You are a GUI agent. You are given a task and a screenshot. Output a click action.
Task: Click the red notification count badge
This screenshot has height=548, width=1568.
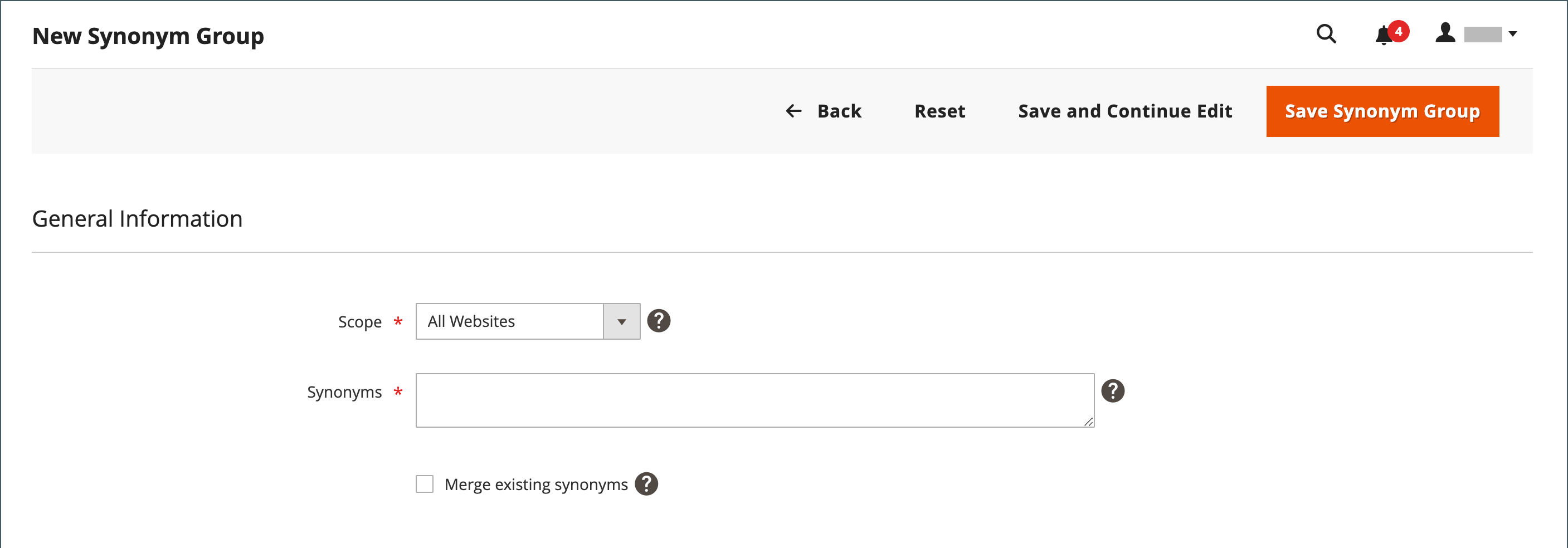coord(1398,31)
